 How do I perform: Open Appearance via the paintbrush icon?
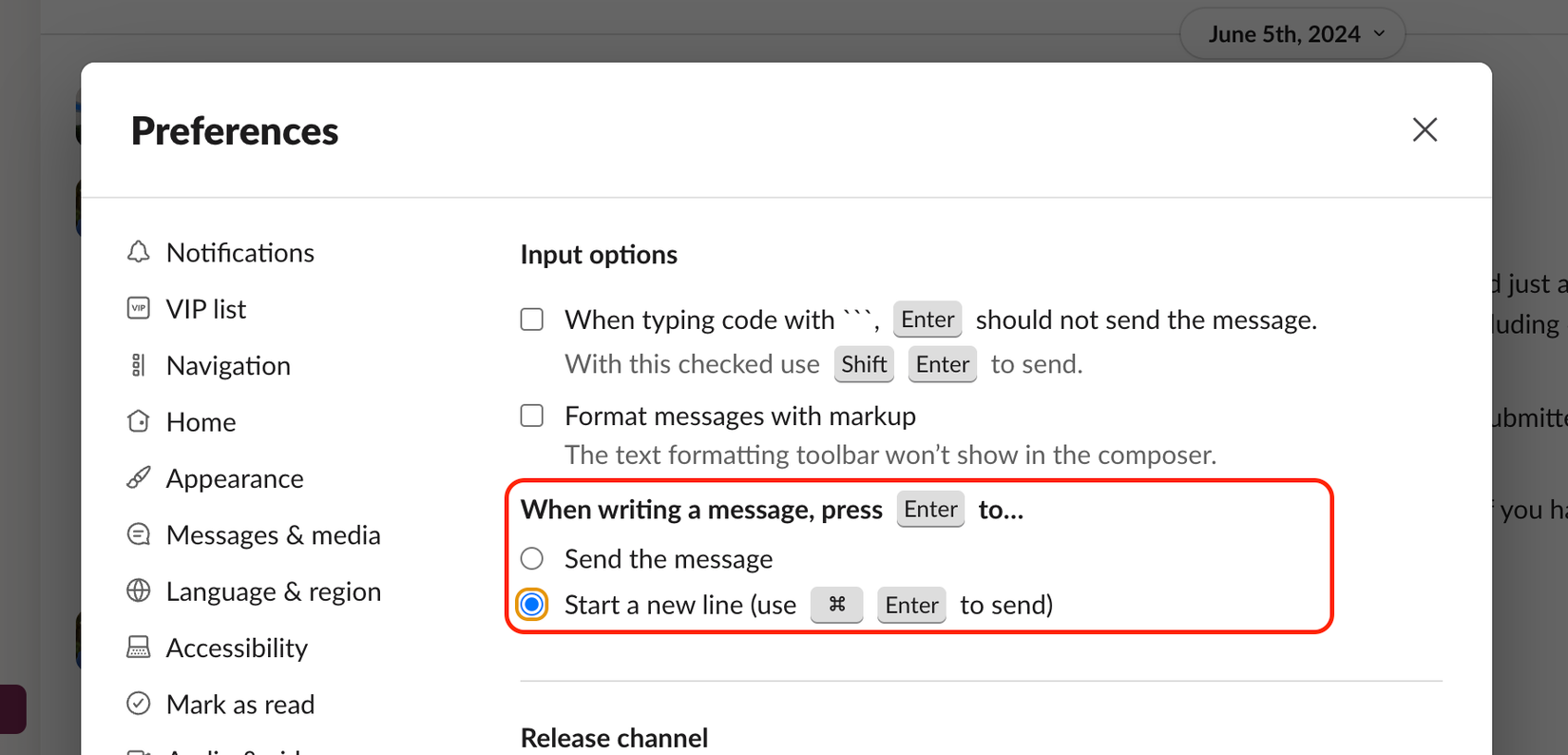coord(139,477)
